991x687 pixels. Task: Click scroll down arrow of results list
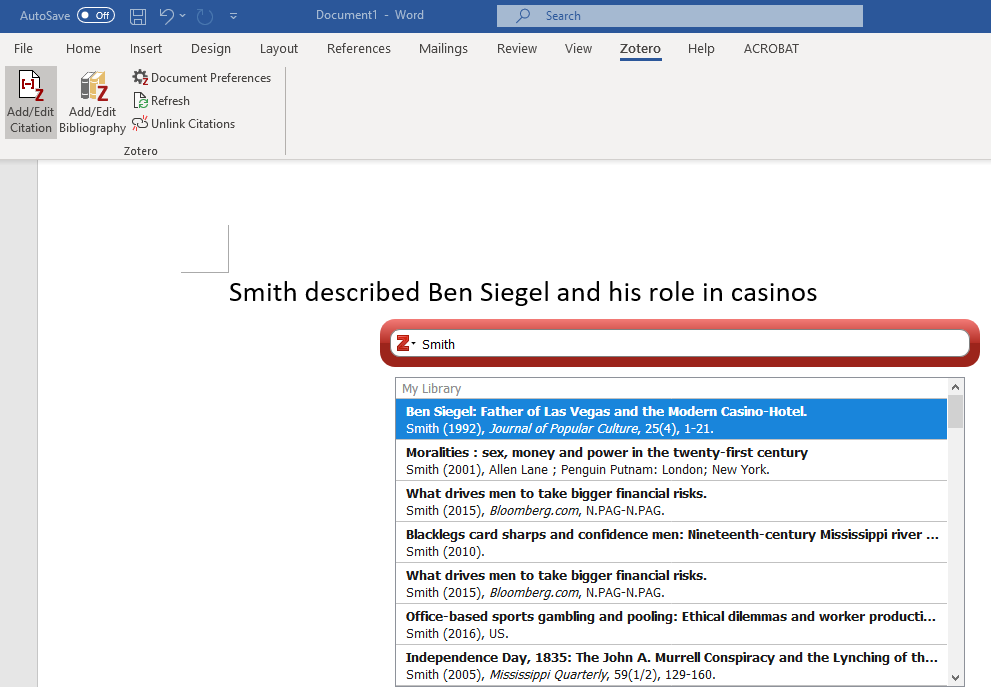pyautogui.click(x=956, y=678)
